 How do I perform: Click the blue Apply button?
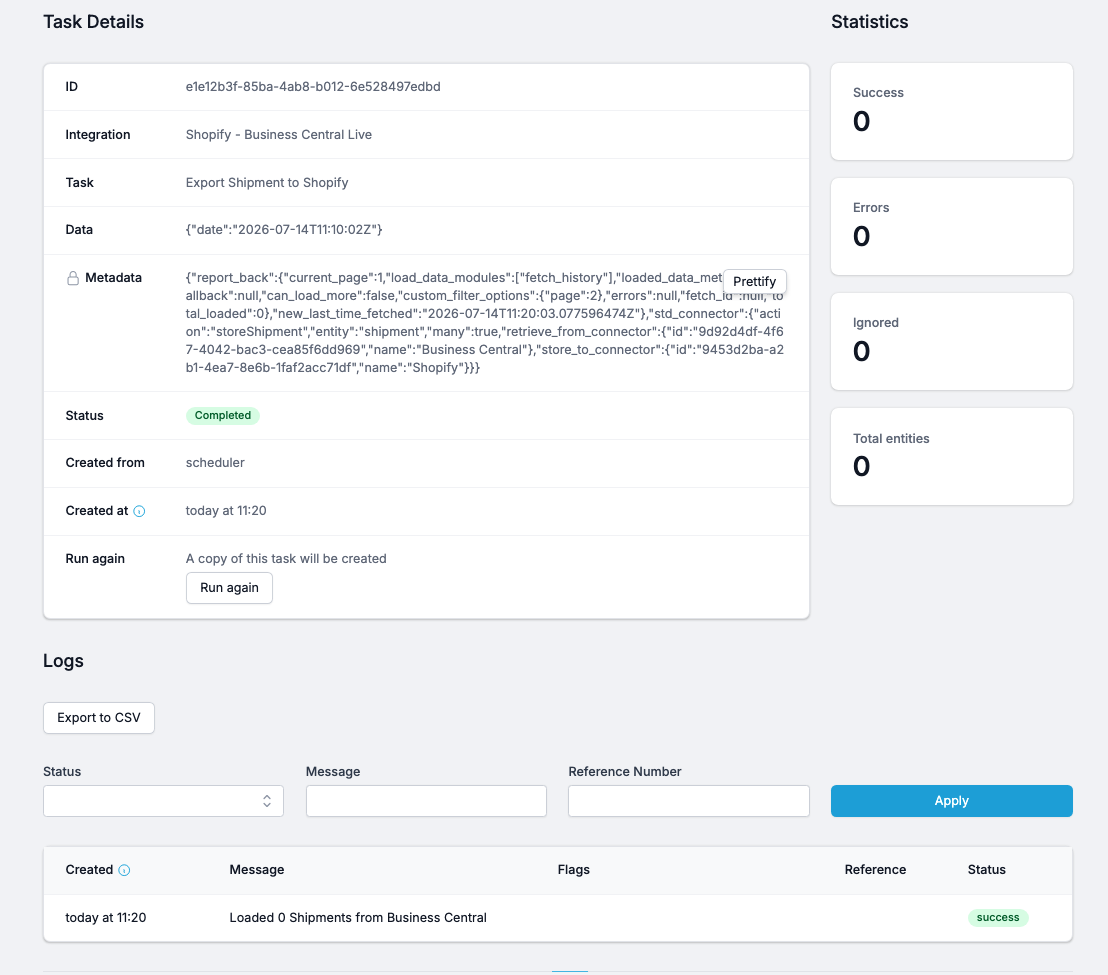[x=951, y=801]
